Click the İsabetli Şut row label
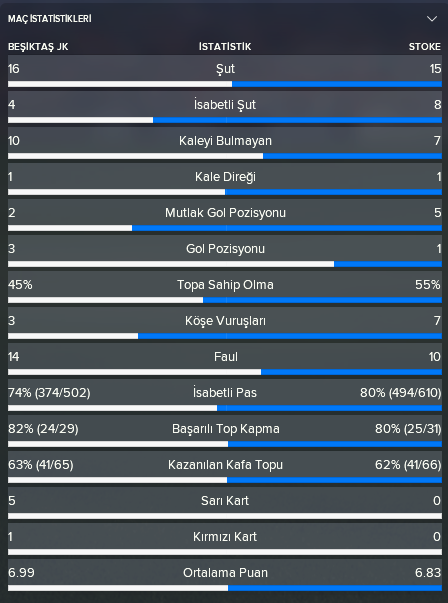The width and height of the screenshot is (448, 603). 225,105
